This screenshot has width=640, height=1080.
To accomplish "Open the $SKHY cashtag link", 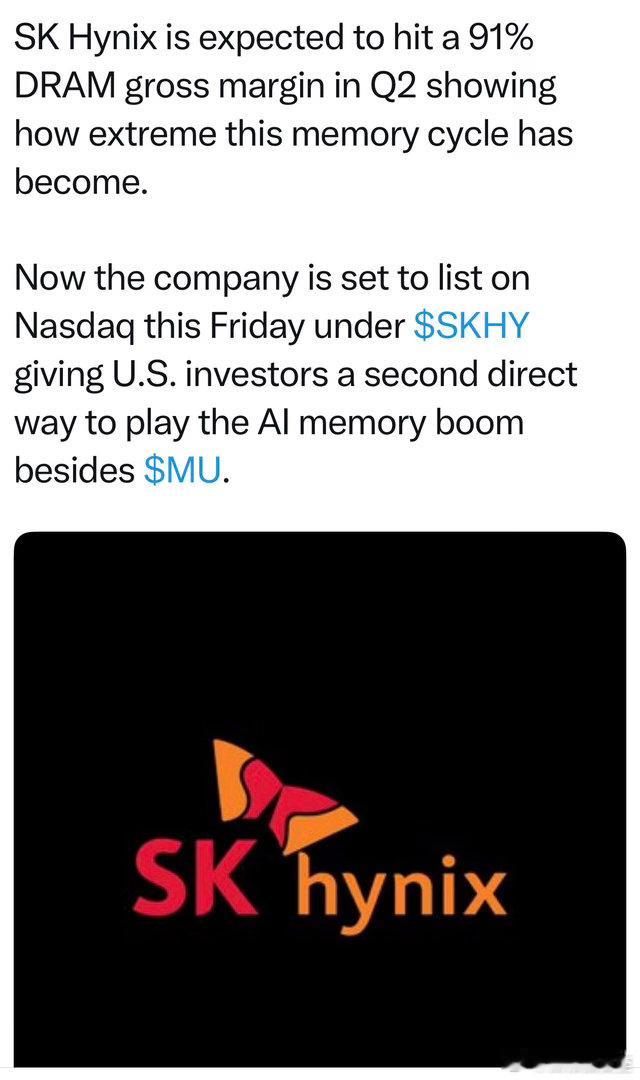I will point(471,327).
